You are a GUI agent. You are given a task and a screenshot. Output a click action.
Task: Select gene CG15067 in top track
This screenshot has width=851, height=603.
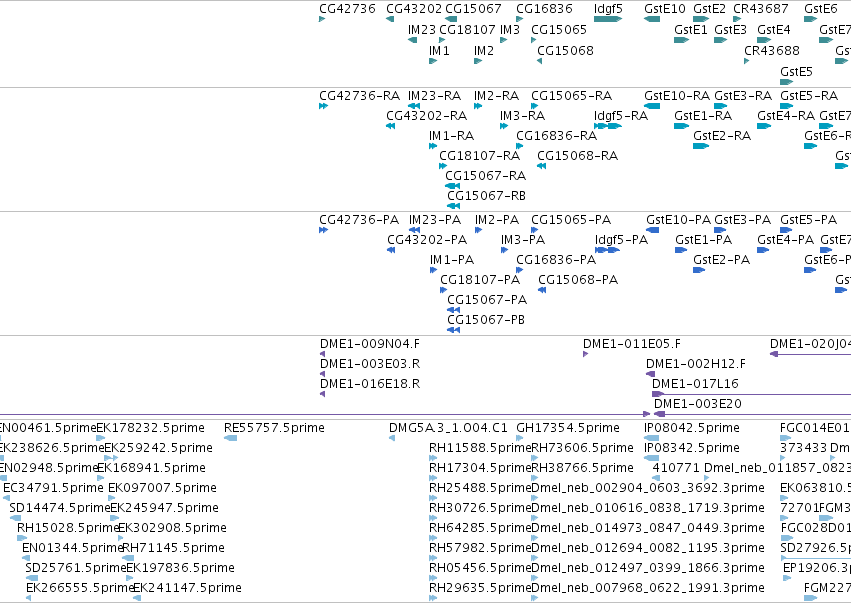(451, 19)
